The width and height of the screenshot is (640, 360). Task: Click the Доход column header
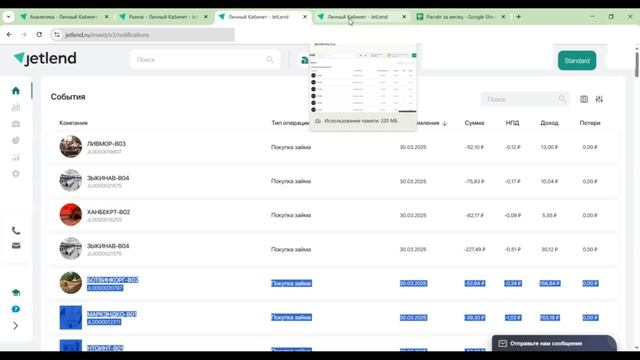pos(549,123)
